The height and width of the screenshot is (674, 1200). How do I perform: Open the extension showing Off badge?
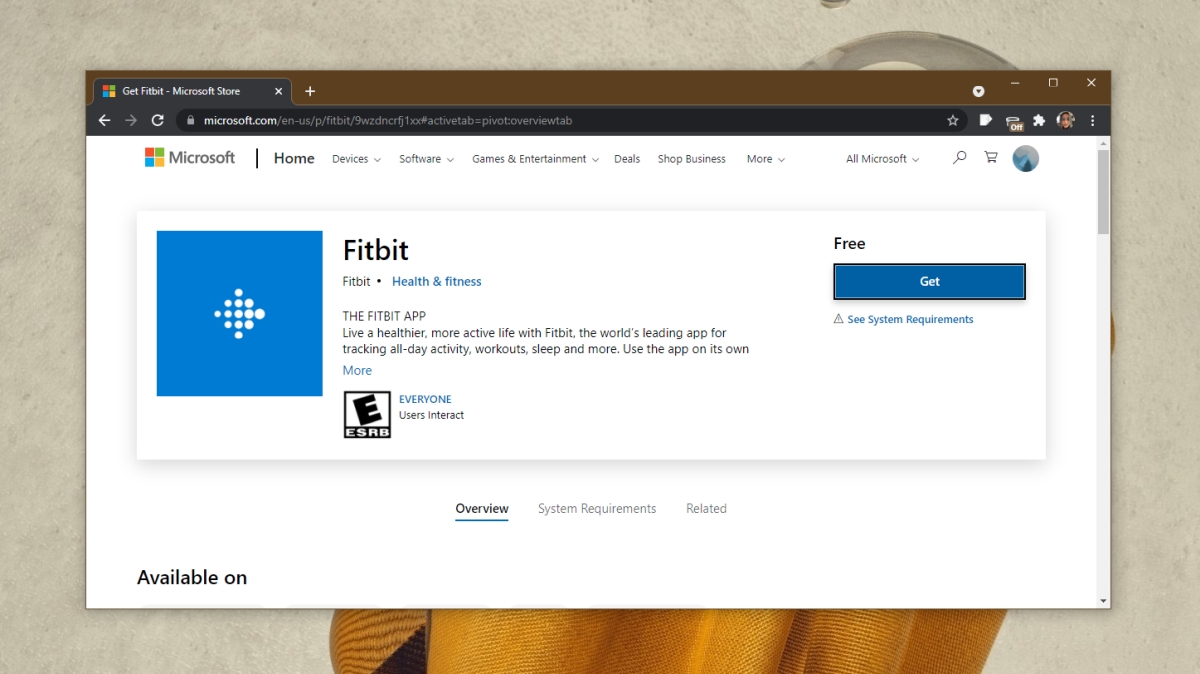[1014, 121]
